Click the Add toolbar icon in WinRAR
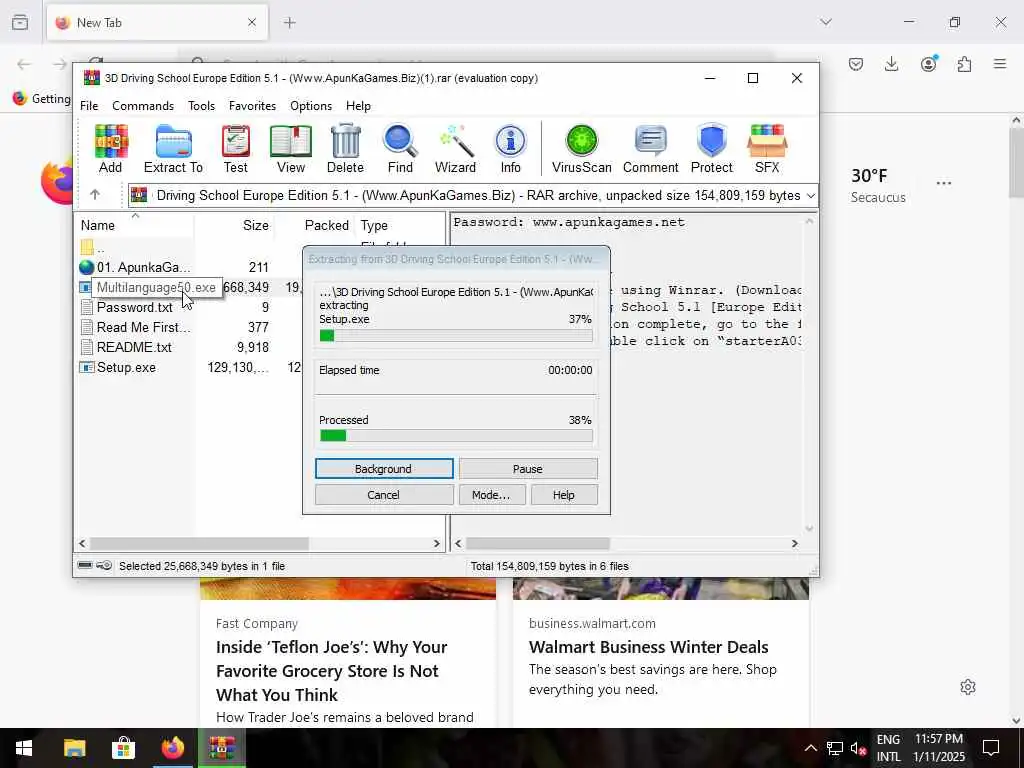Viewport: 1024px width, 768px height. (110, 149)
